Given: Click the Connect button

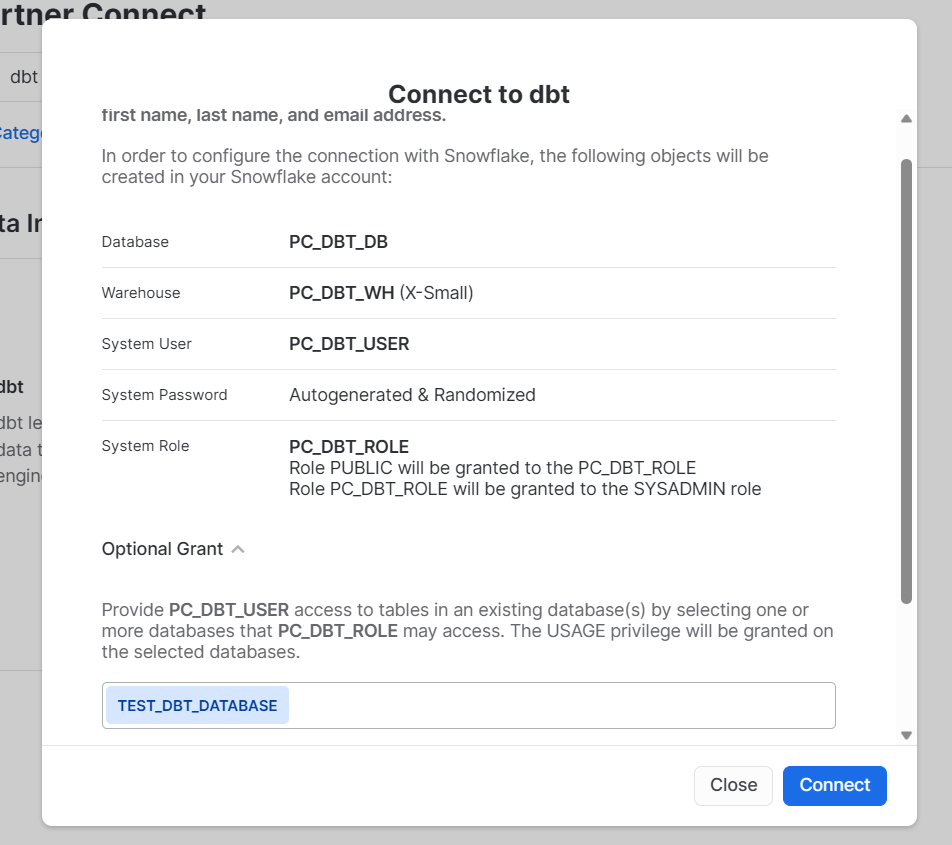Looking at the screenshot, I should tap(834, 786).
